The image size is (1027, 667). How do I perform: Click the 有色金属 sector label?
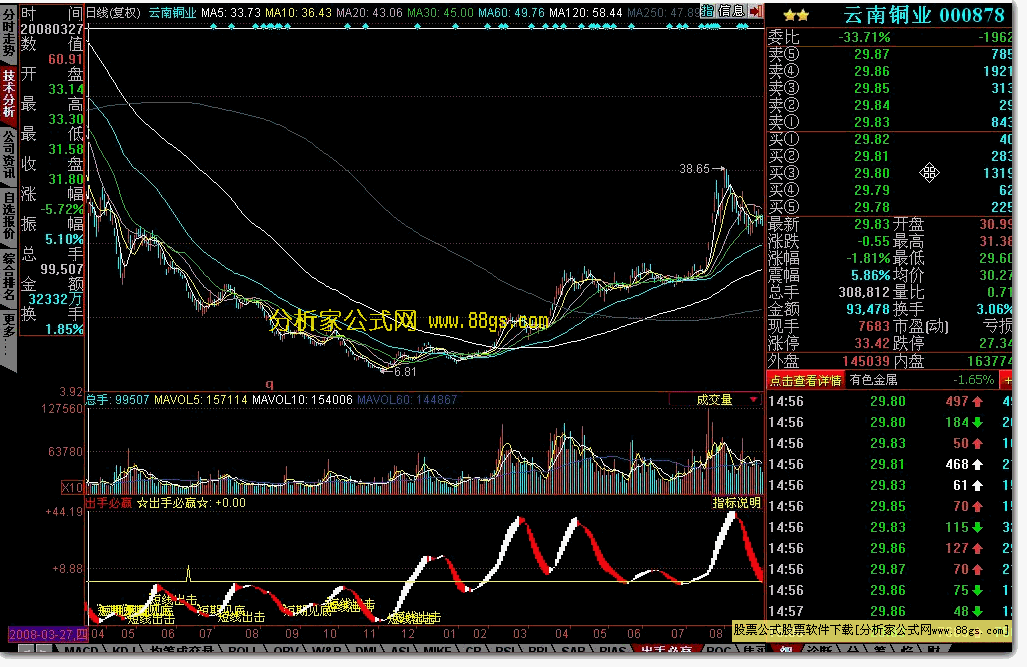[x=874, y=380]
